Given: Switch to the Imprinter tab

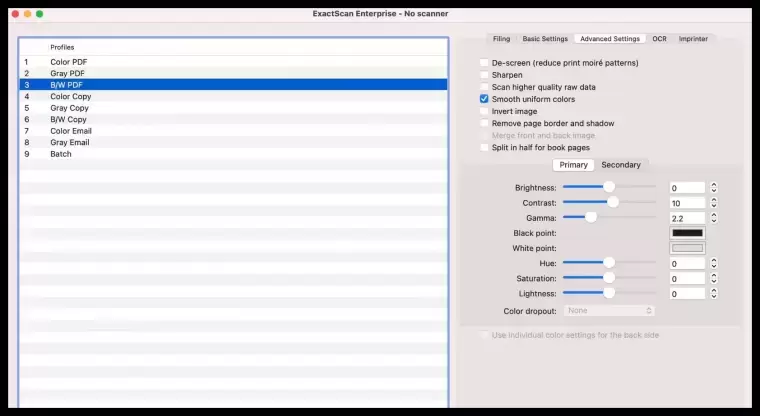Looking at the screenshot, I should 693,39.
